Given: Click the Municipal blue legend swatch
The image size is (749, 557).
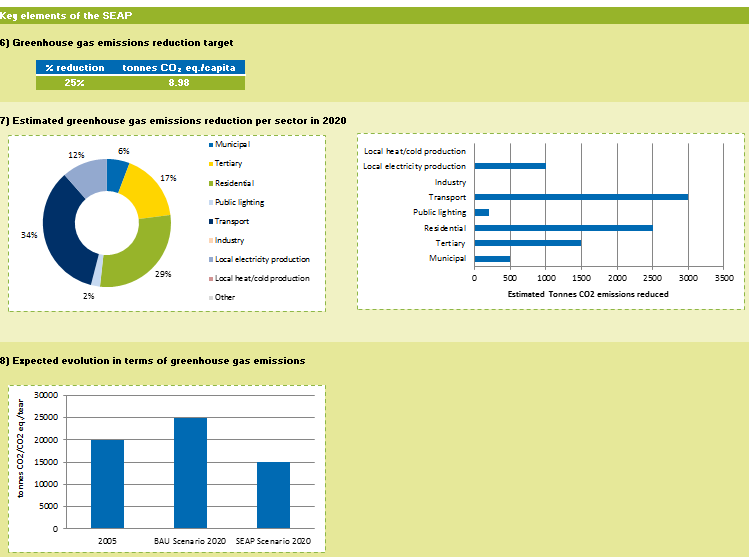Looking at the screenshot, I should point(211,145).
